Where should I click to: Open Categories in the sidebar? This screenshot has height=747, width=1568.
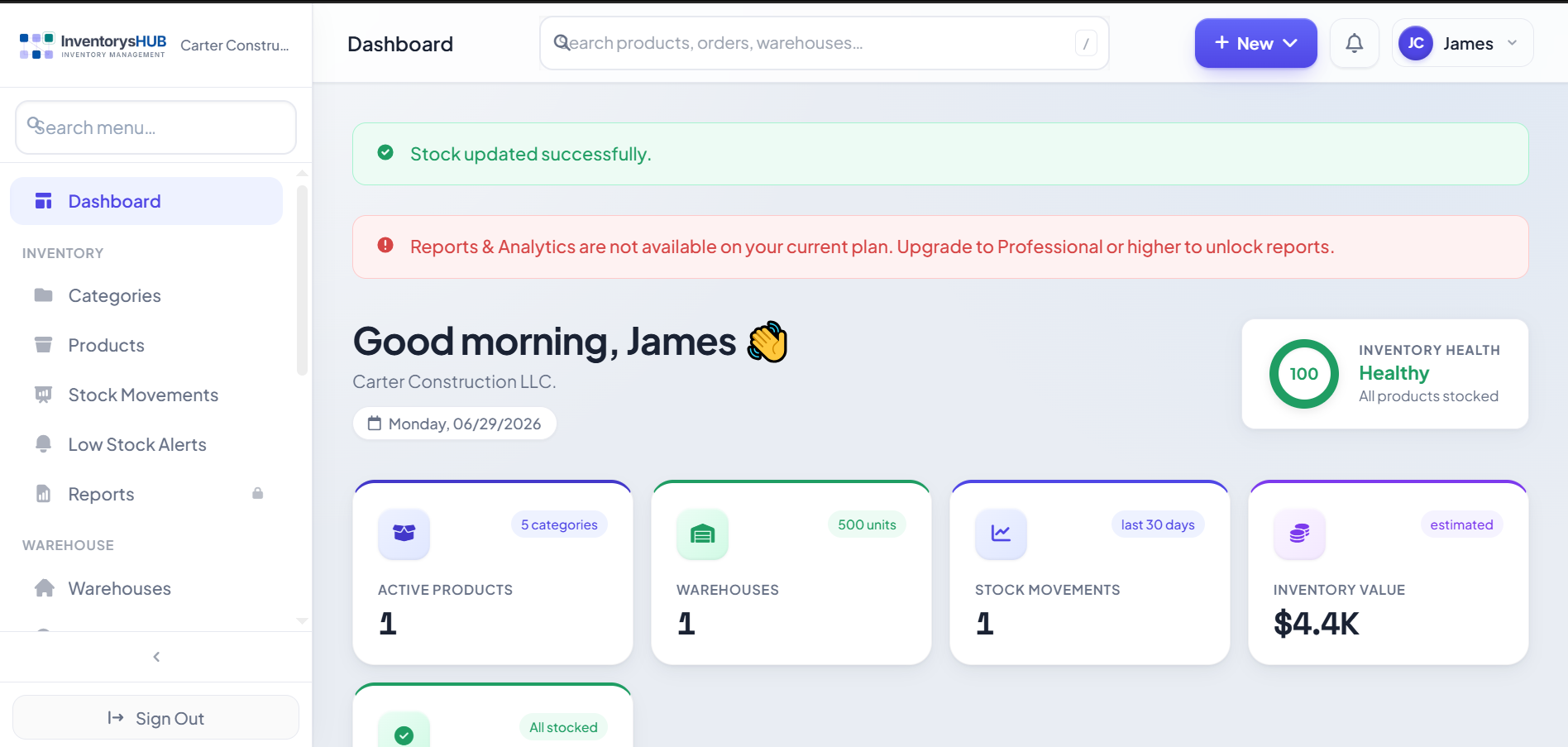[x=146, y=295]
